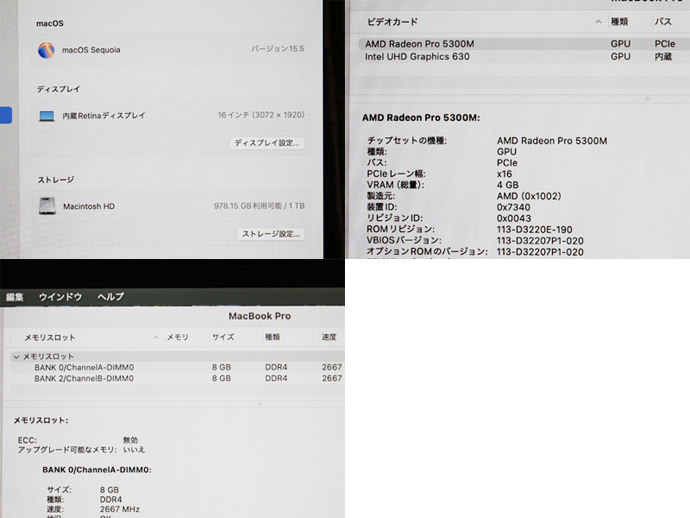Click the bold BANK 0/ChannelA-DIMM0: heading
The width and height of the screenshot is (690, 518).
pos(97,470)
